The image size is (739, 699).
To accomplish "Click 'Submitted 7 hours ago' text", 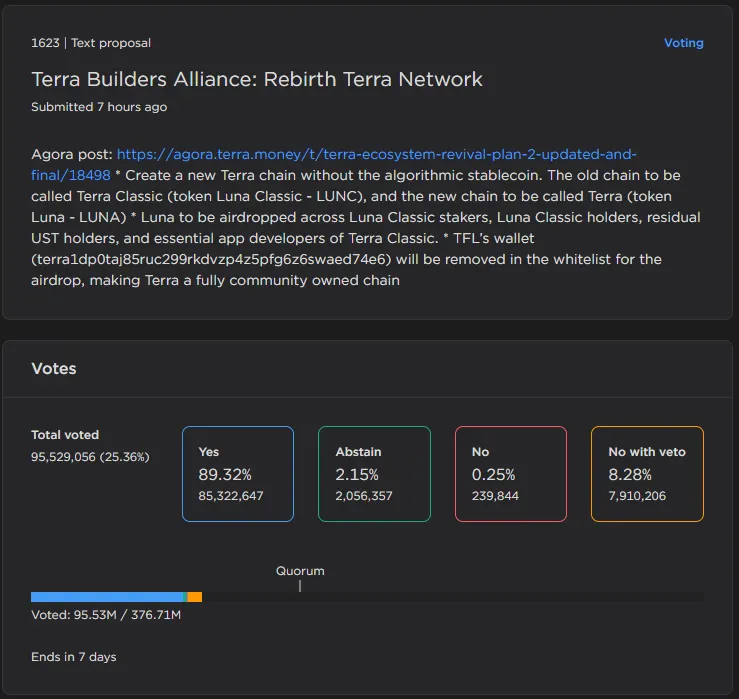I will click(99, 107).
